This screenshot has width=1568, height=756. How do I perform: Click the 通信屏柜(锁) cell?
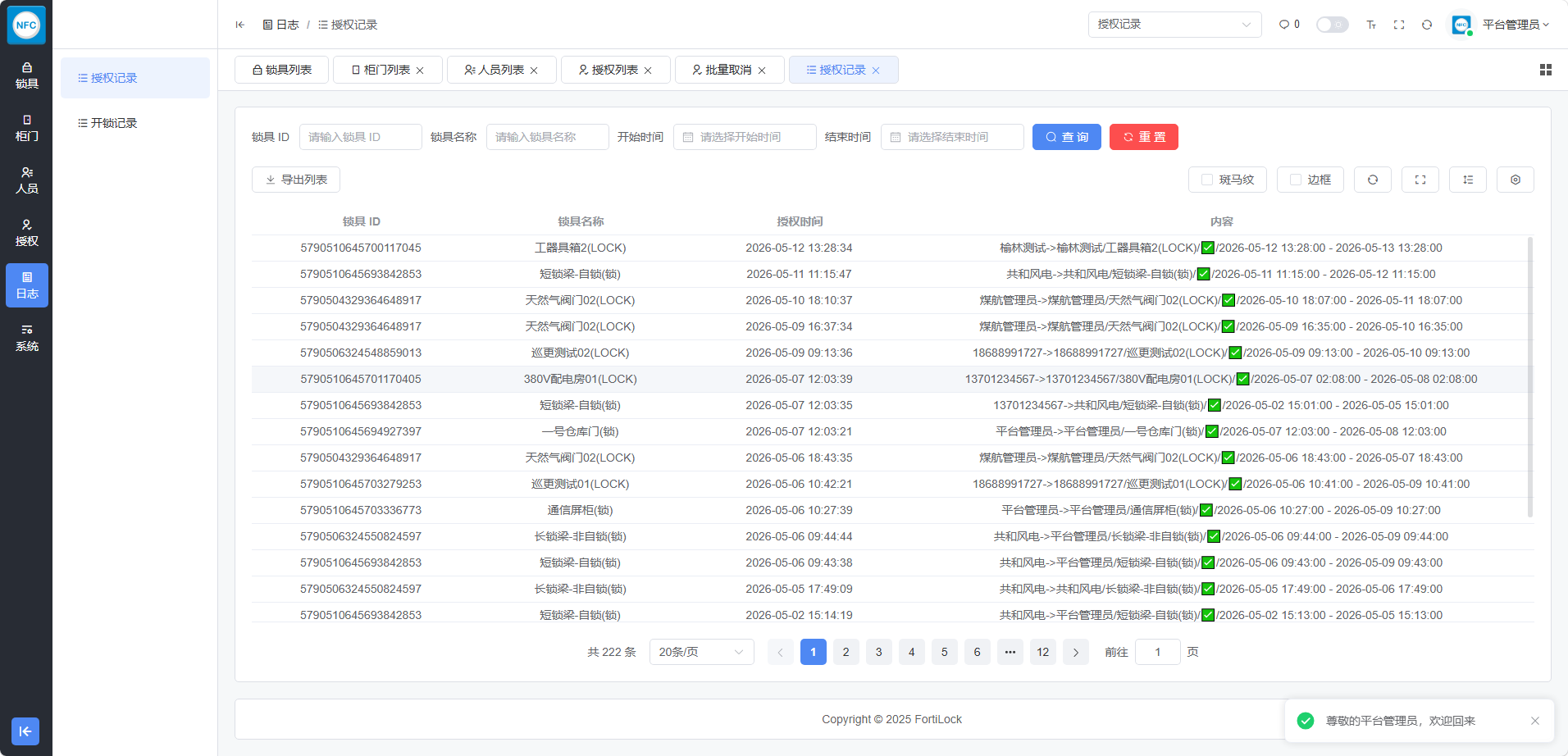tap(581, 510)
